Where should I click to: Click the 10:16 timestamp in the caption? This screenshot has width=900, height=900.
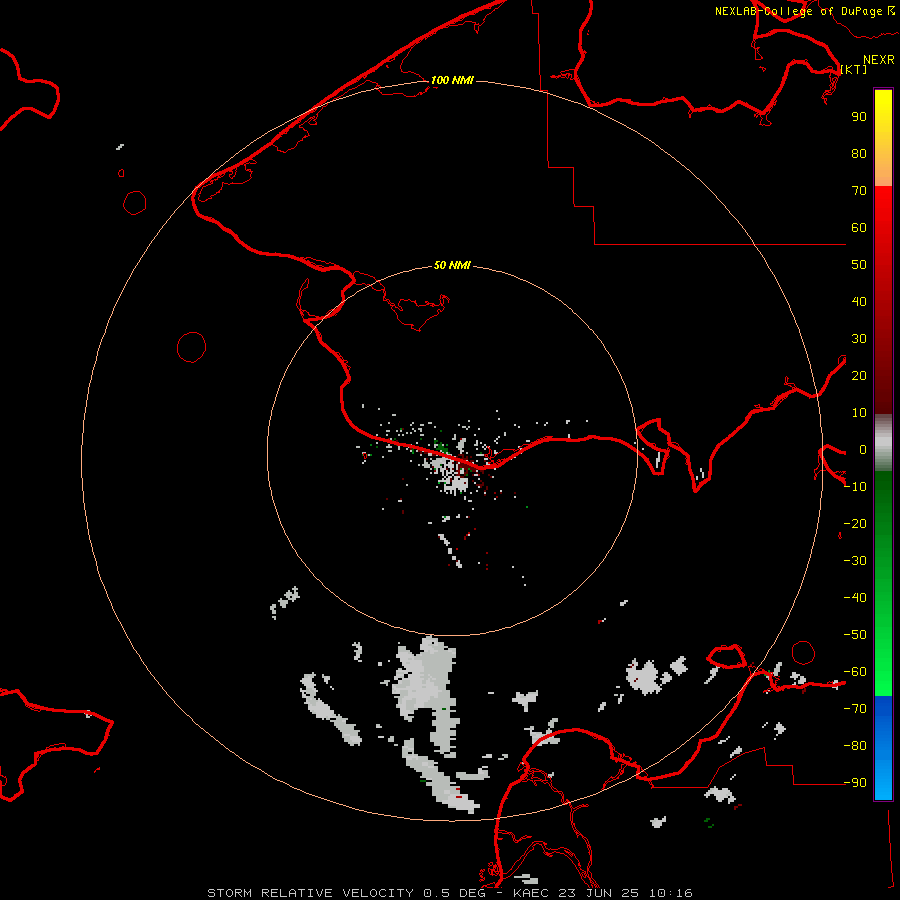pos(671,893)
